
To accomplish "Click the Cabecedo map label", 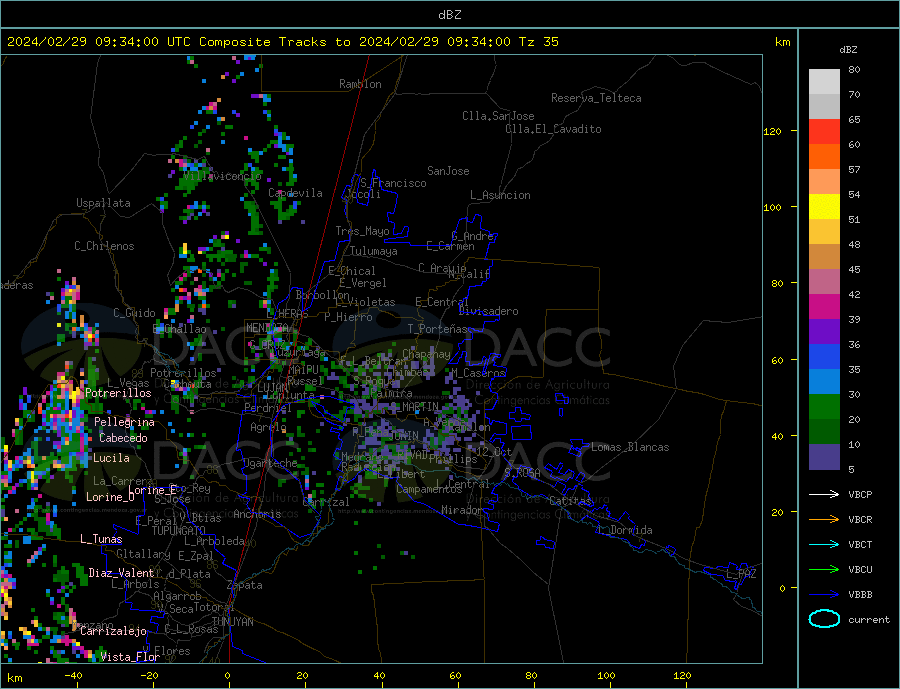I will point(123,438).
